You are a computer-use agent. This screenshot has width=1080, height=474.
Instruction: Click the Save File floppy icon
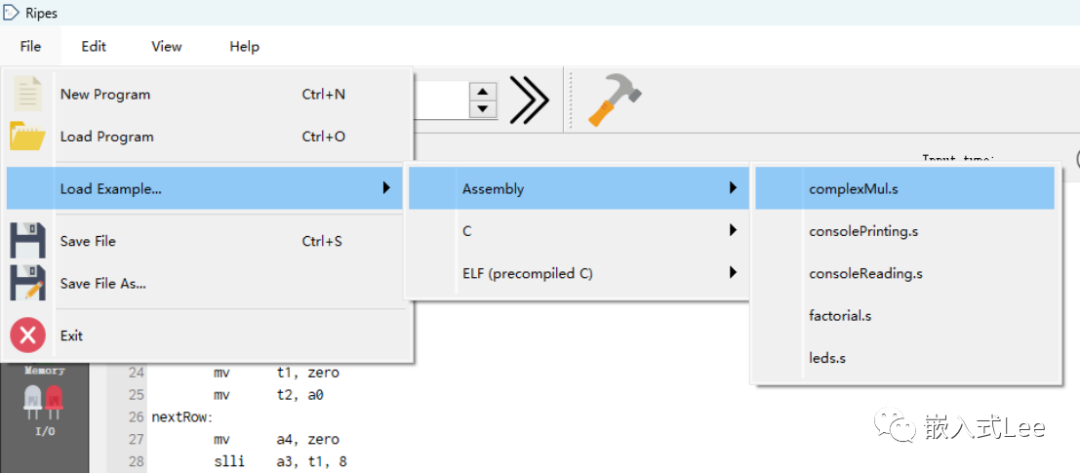tap(27, 241)
